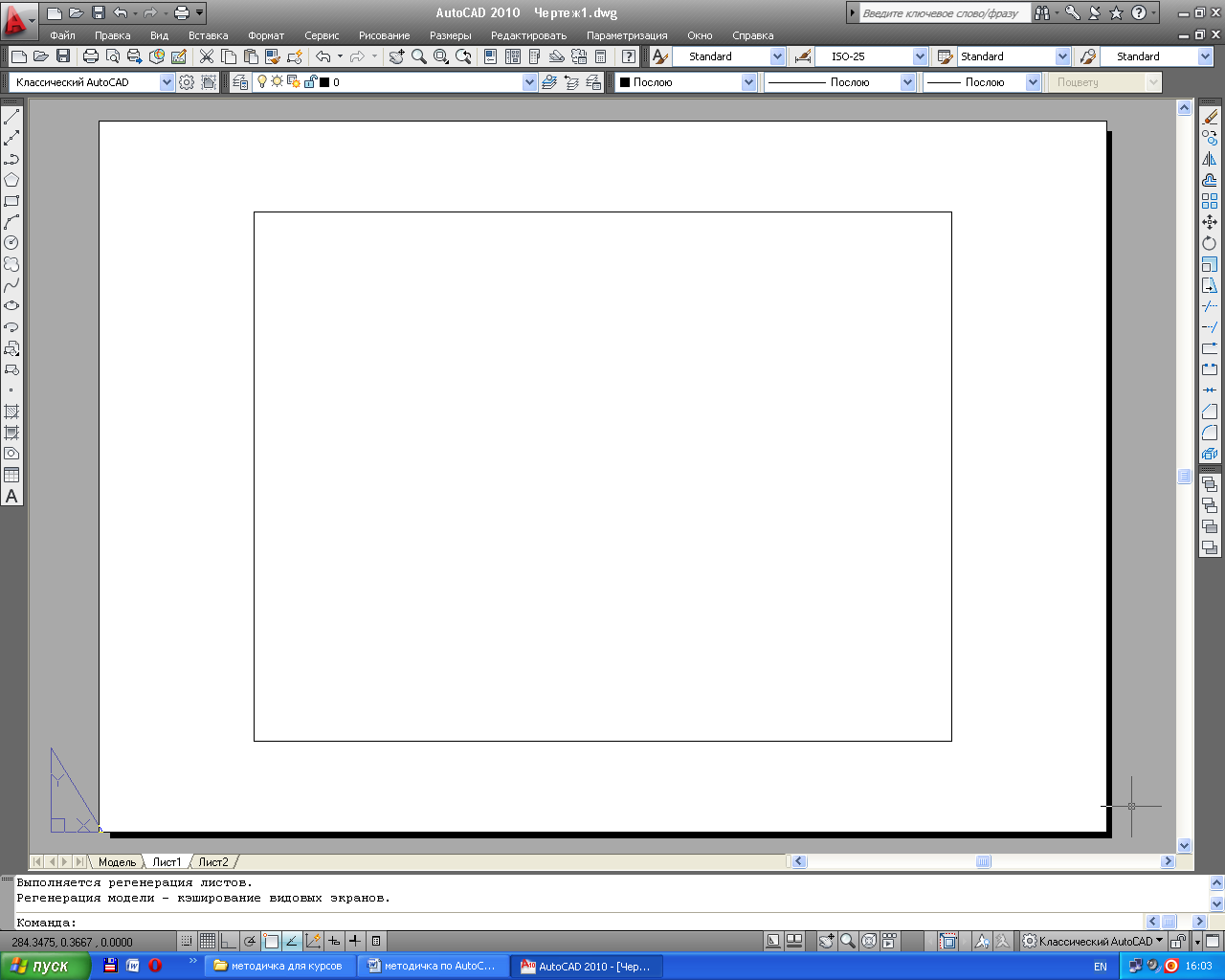Toggle Grid display in status bar
This screenshot has height=980, width=1225.
tap(208, 942)
